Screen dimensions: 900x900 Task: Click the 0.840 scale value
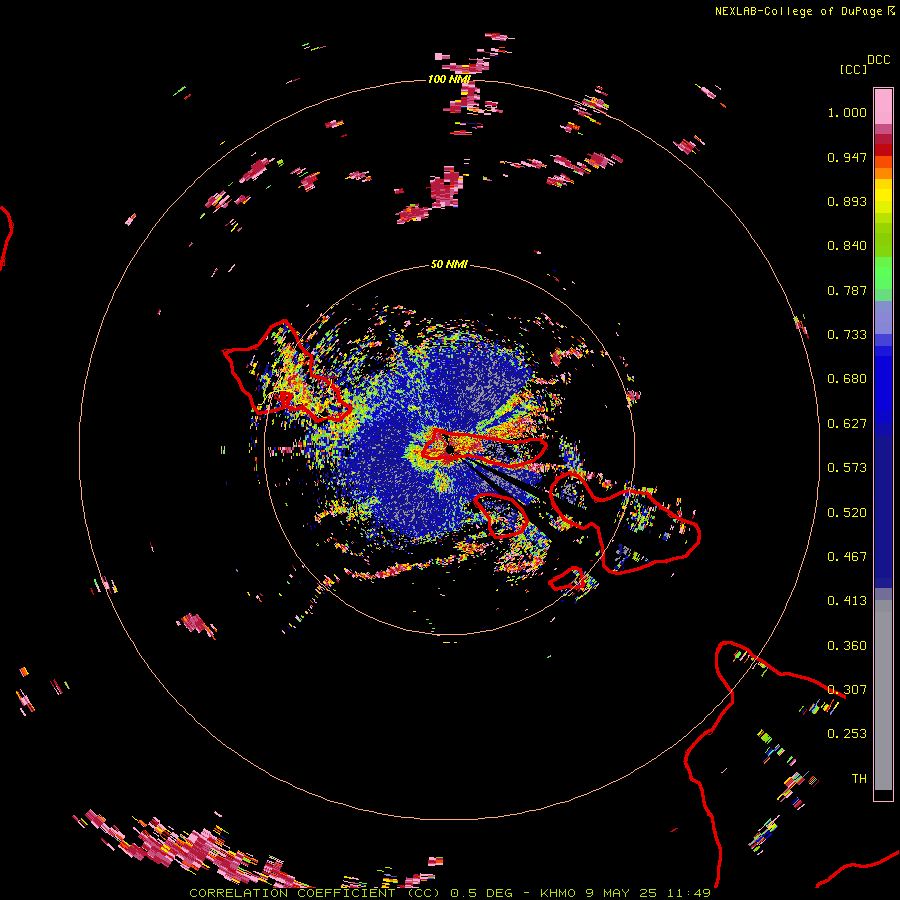pyautogui.click(x=847, y=246)
